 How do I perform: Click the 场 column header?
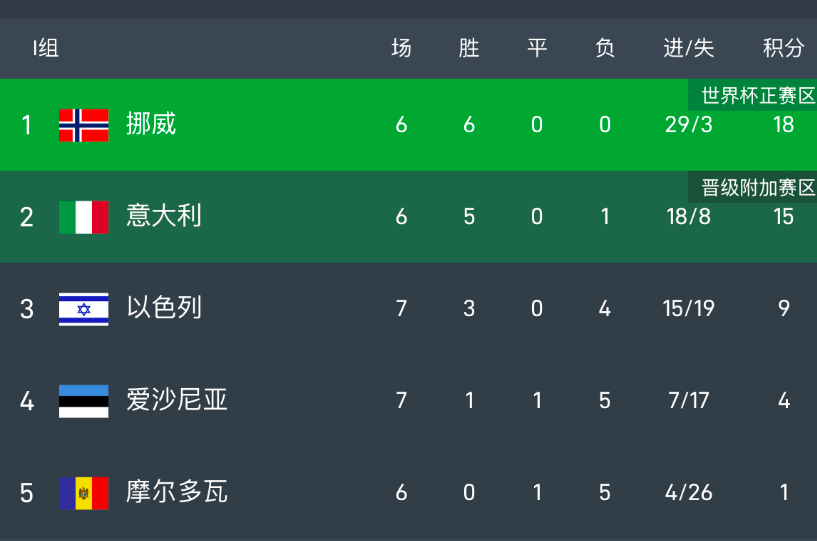401,48
